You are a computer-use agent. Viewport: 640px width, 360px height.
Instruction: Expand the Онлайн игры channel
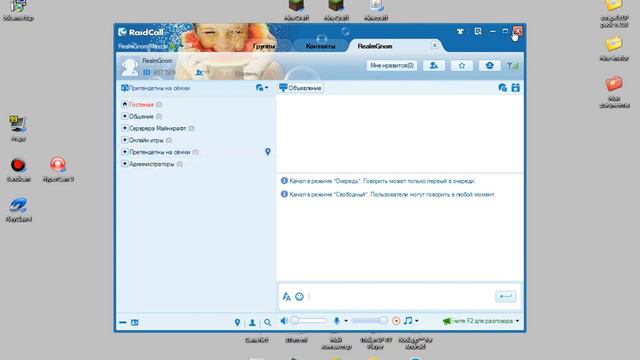tap(125, 140)
